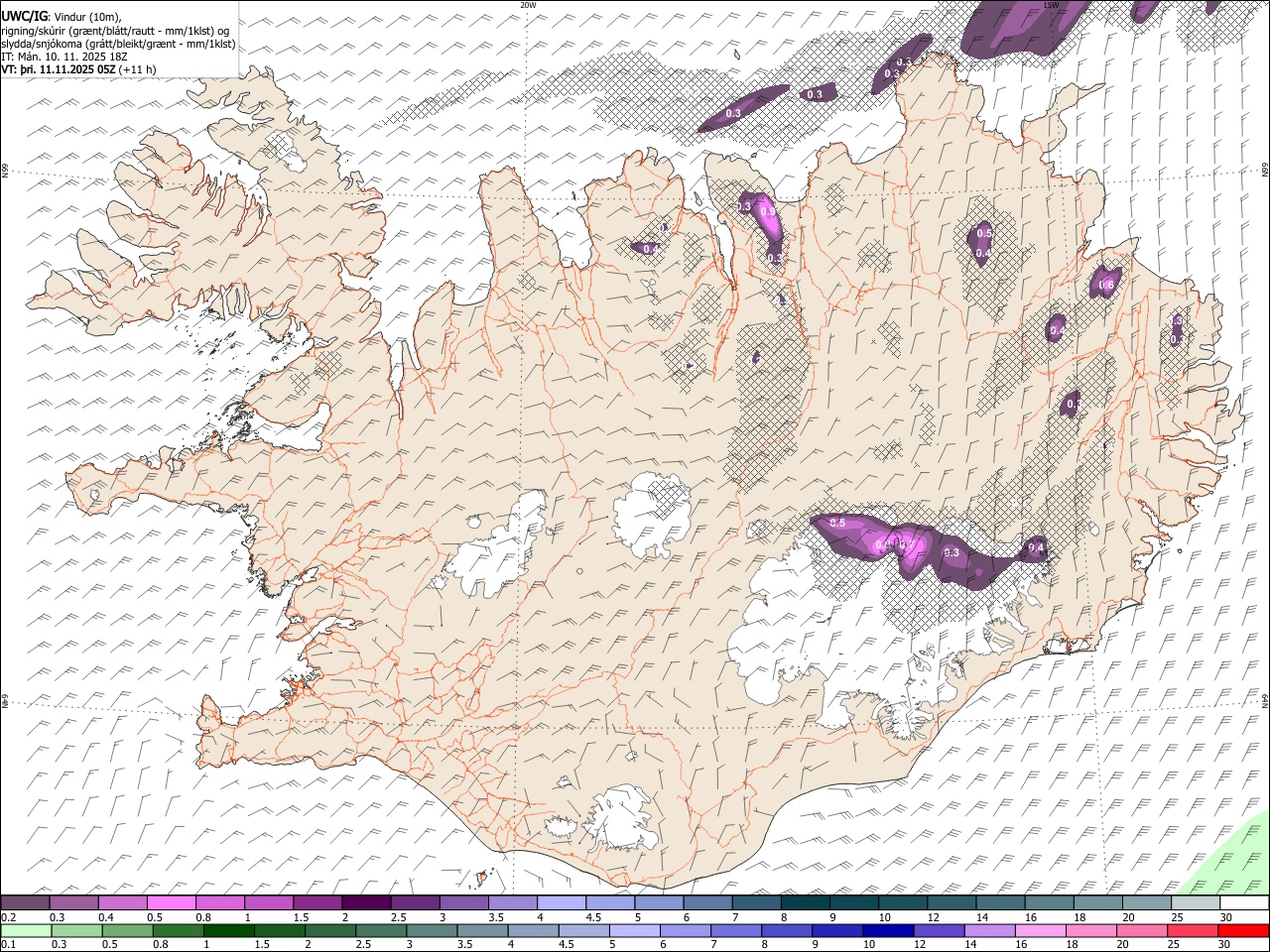Select the 'IT: Mán. 10. 11. 2025 18Z' line
The width and height of the screenshot is (1270, 952).
[x=64, y=57]
